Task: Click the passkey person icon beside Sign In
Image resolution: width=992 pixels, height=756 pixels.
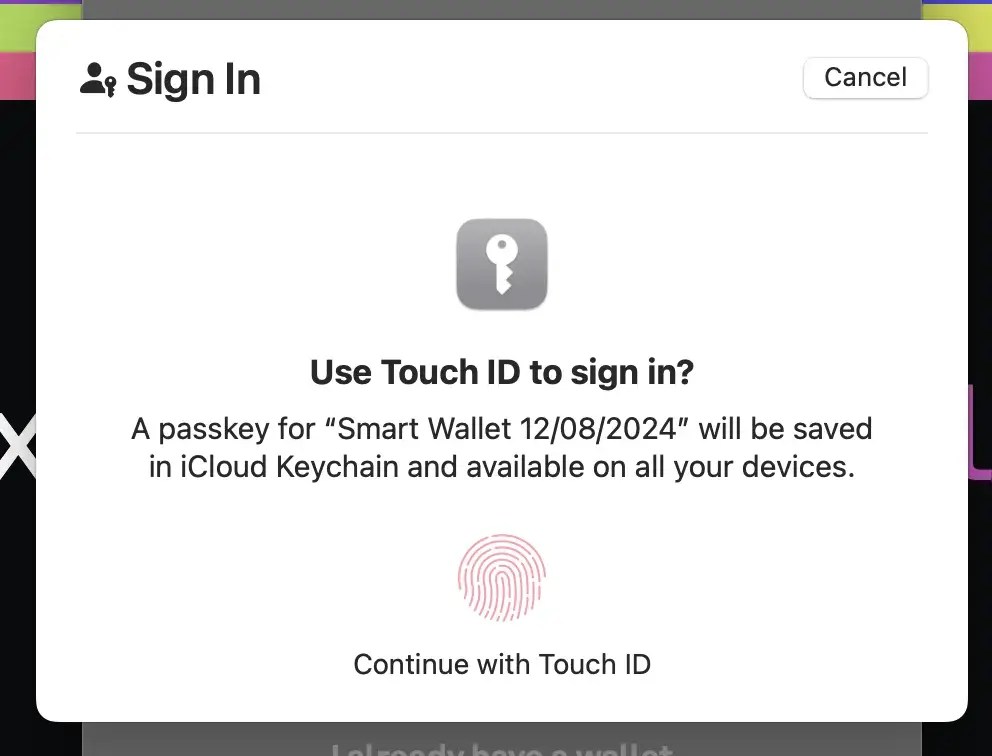Action: tap(96, 78)
